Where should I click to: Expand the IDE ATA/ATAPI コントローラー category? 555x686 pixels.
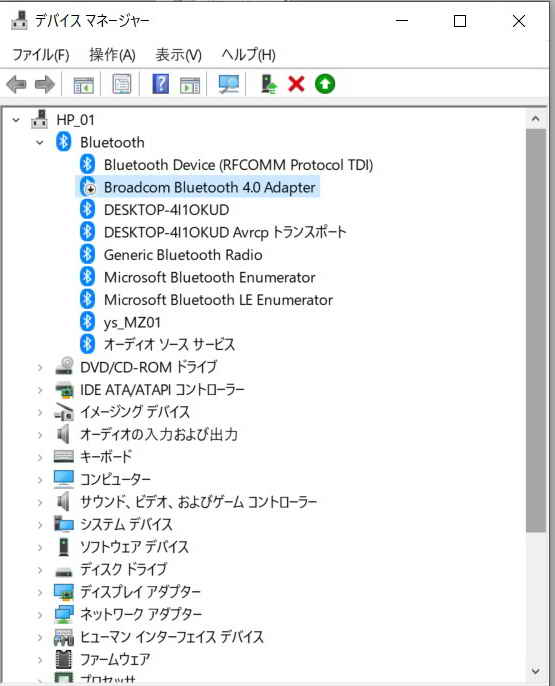tap(40, 389)
